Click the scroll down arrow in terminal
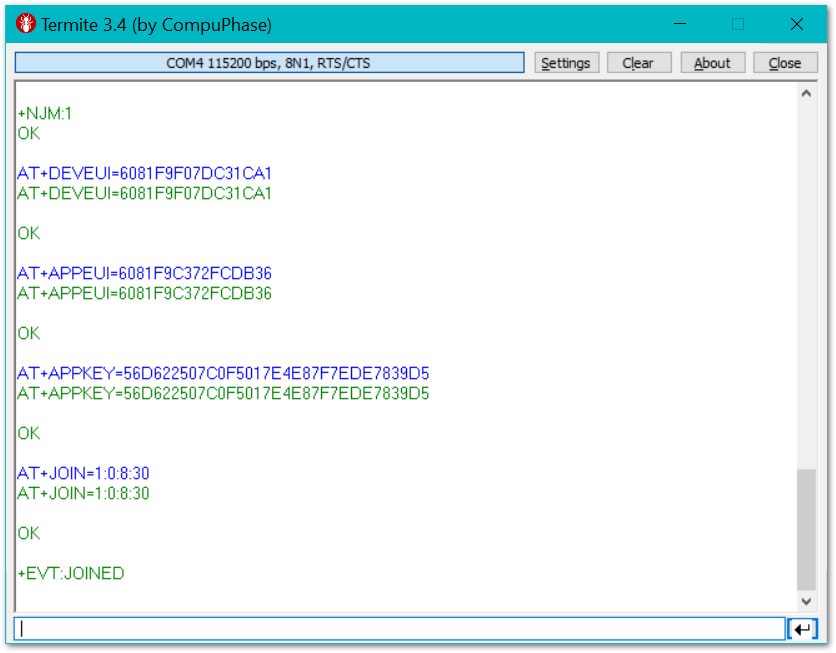 [806, 601]
